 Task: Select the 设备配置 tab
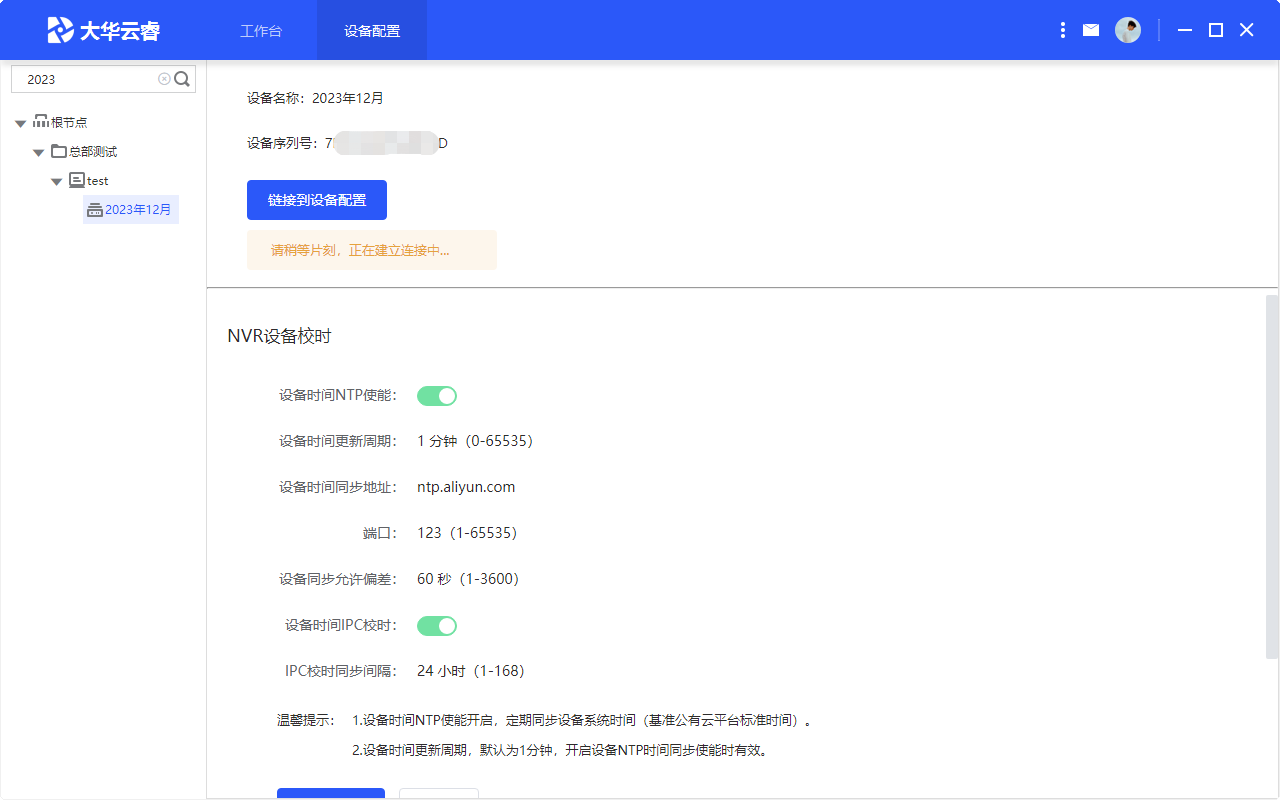click(372, 31)
